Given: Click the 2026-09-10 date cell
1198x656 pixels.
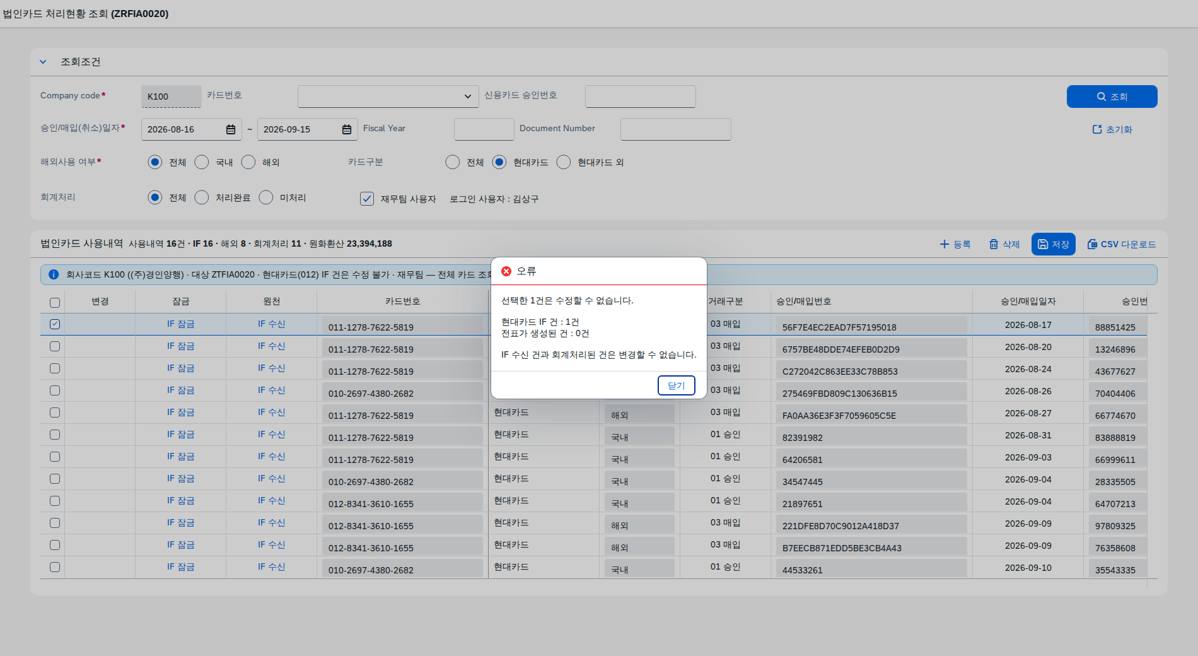Looking at the screenshot, I should click(x=1028, y=568).
